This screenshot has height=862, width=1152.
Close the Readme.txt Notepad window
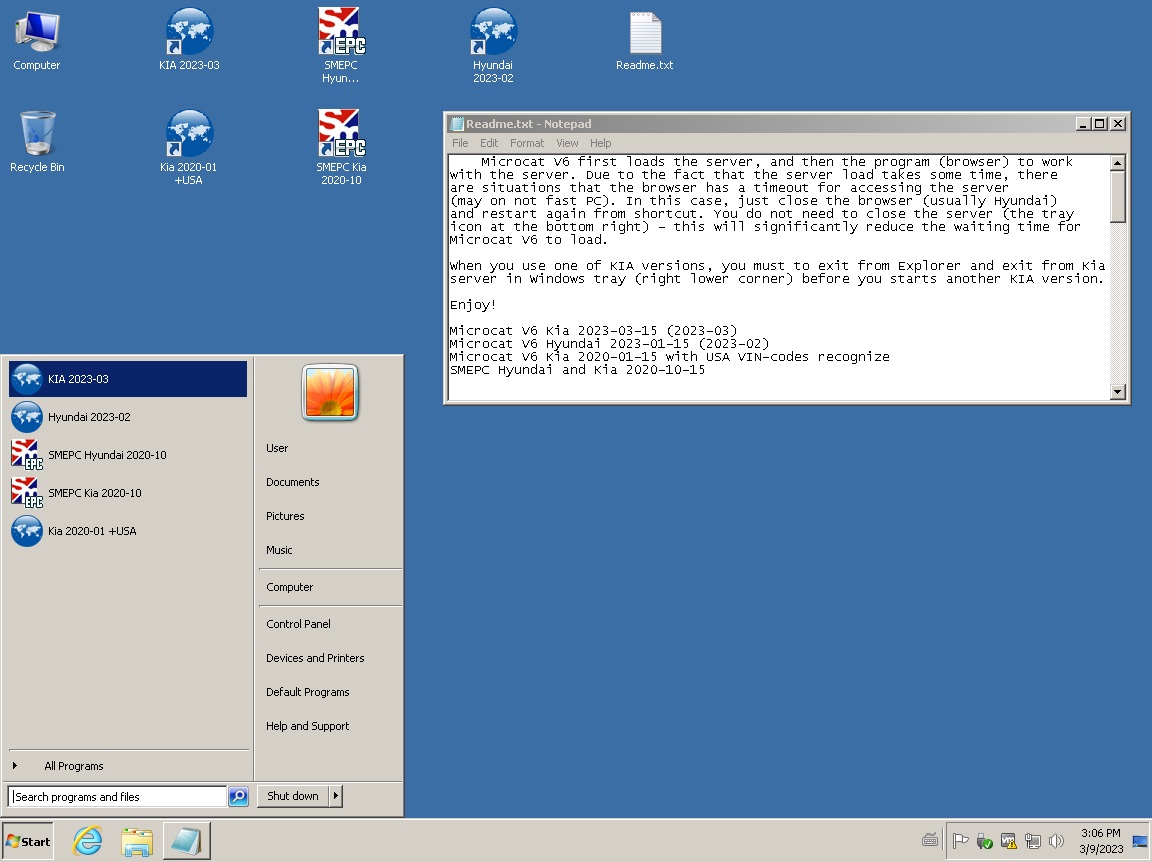[1117, 123]
